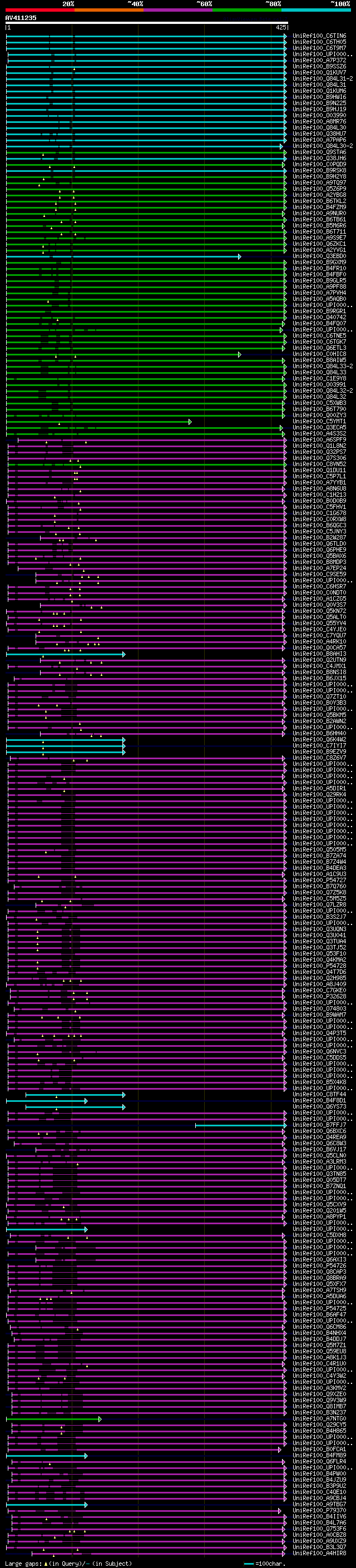Viewport: 356px width, 1568px height.
Task: Select the UniRef100_B3L3Q7 label
Action: (x=319, y=1547)
